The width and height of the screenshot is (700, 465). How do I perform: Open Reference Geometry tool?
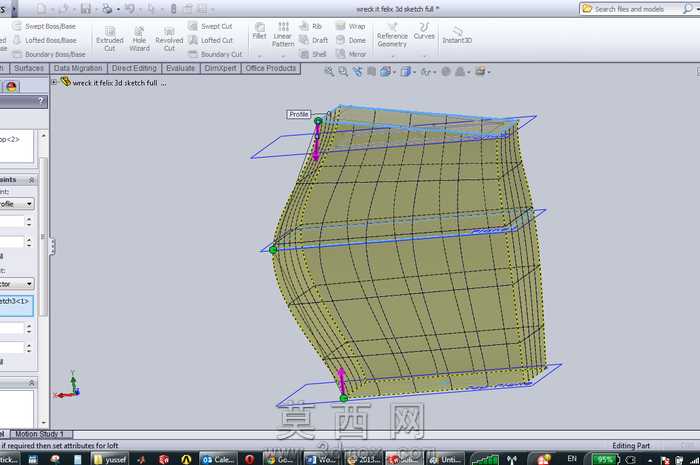(x=392, y=35)
